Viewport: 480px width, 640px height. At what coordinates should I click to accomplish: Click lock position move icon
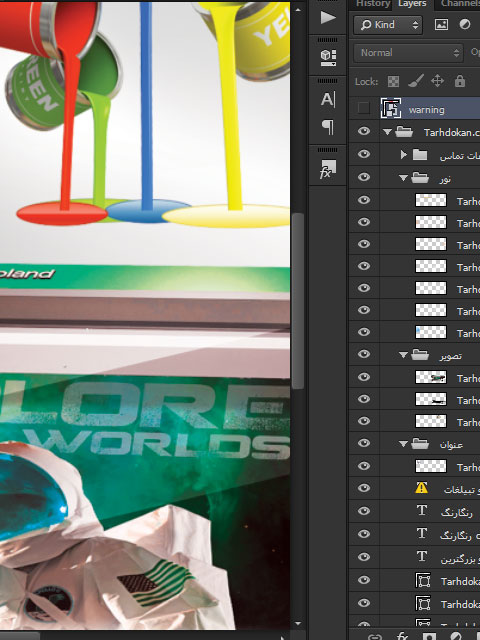point(437,81)
